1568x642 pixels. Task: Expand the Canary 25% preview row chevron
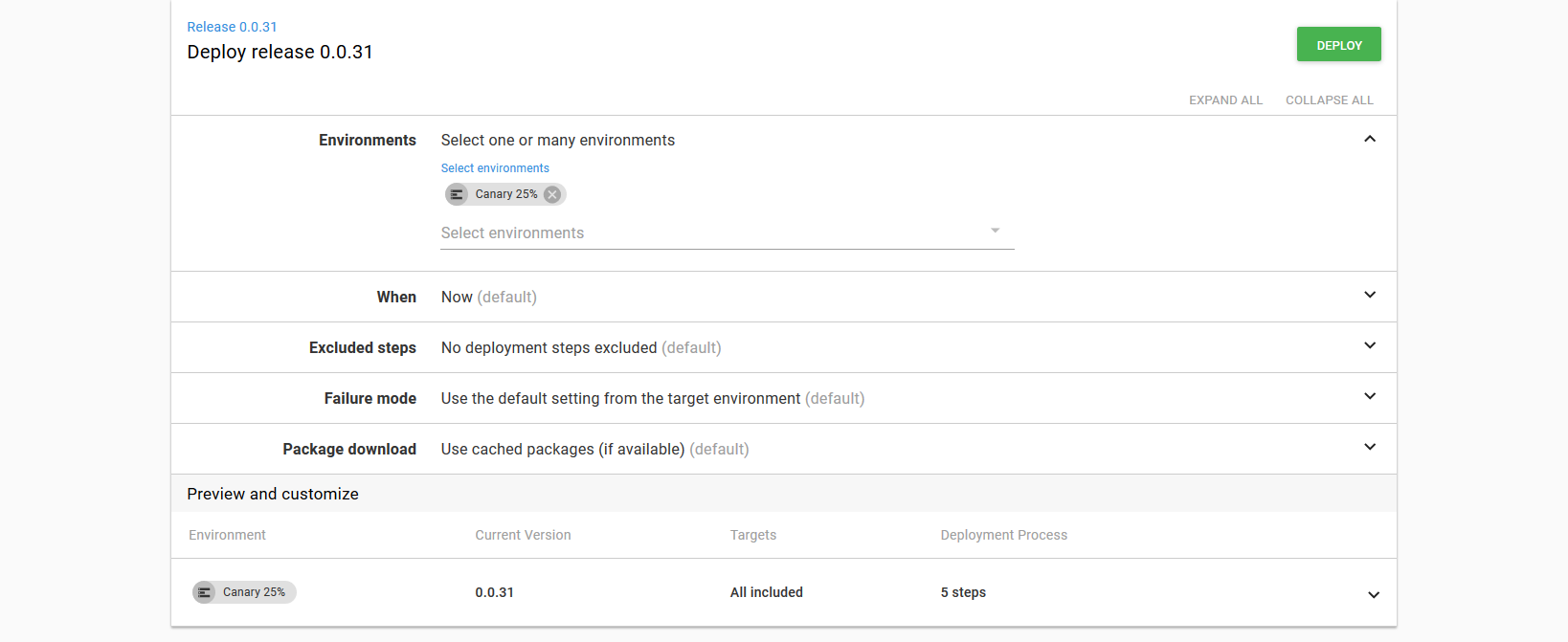[1373, 595]
